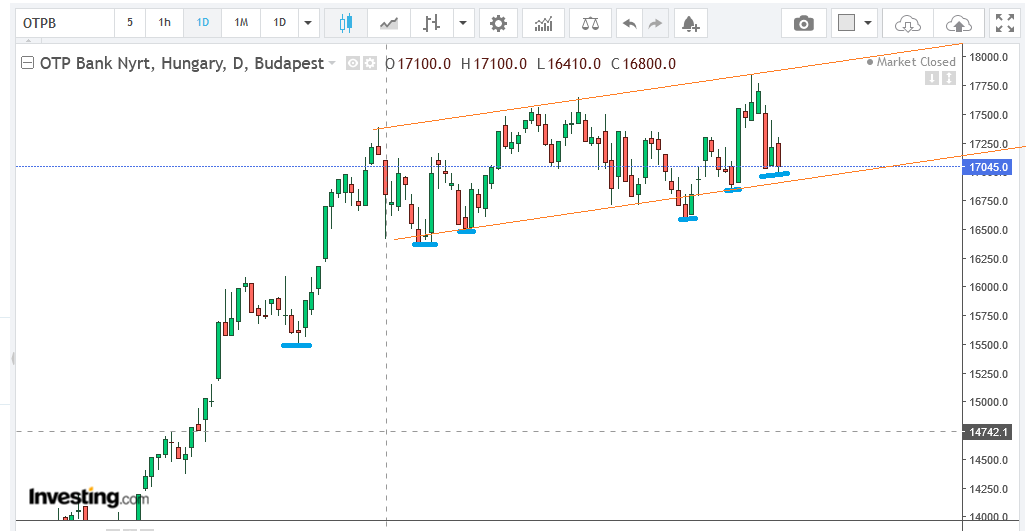The width and height of the screenshot is (1026, 531).
Task: Select the candlestick chart style icon
Action: (346, 23)
